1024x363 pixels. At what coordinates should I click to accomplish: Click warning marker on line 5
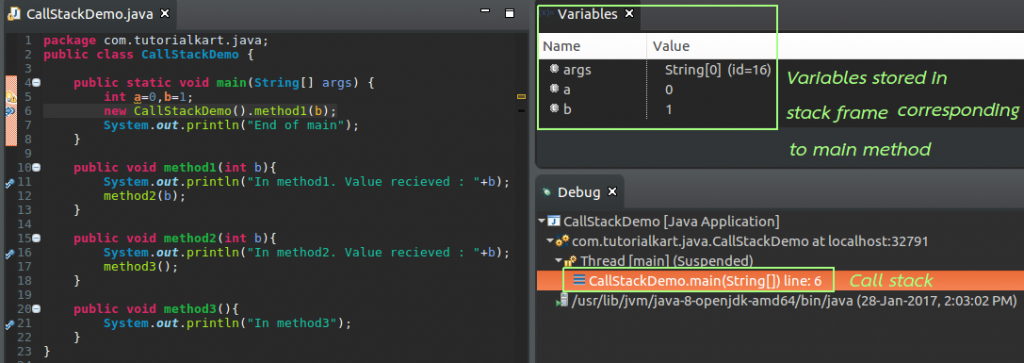10,98
